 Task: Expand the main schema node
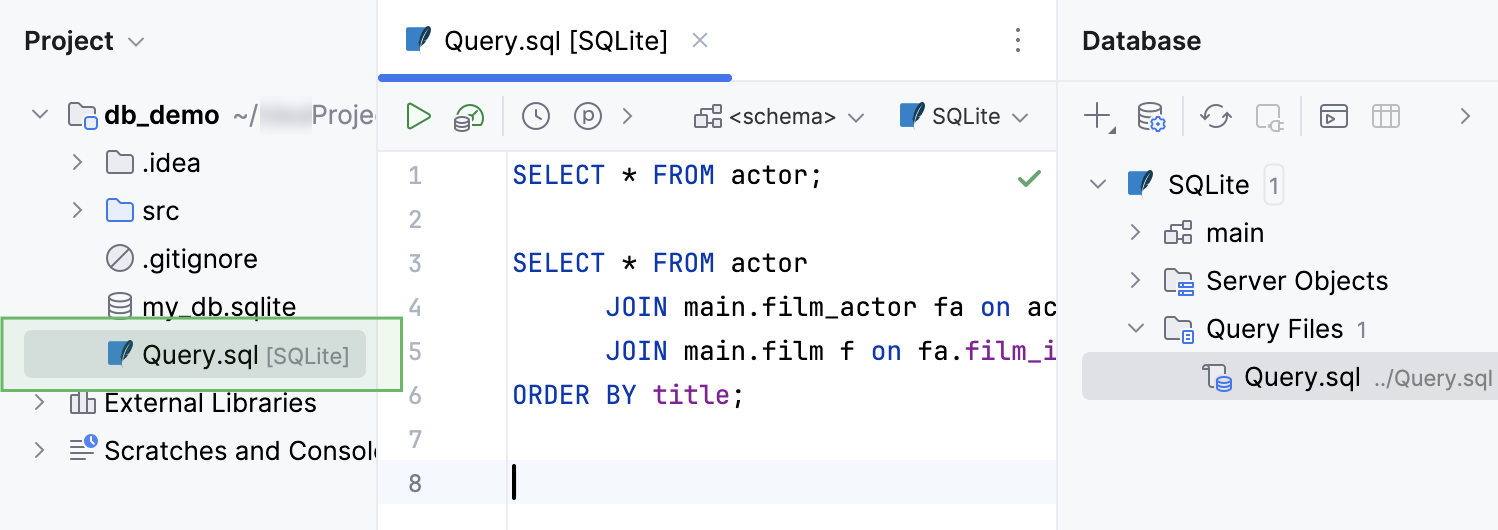click(1135, 233)
